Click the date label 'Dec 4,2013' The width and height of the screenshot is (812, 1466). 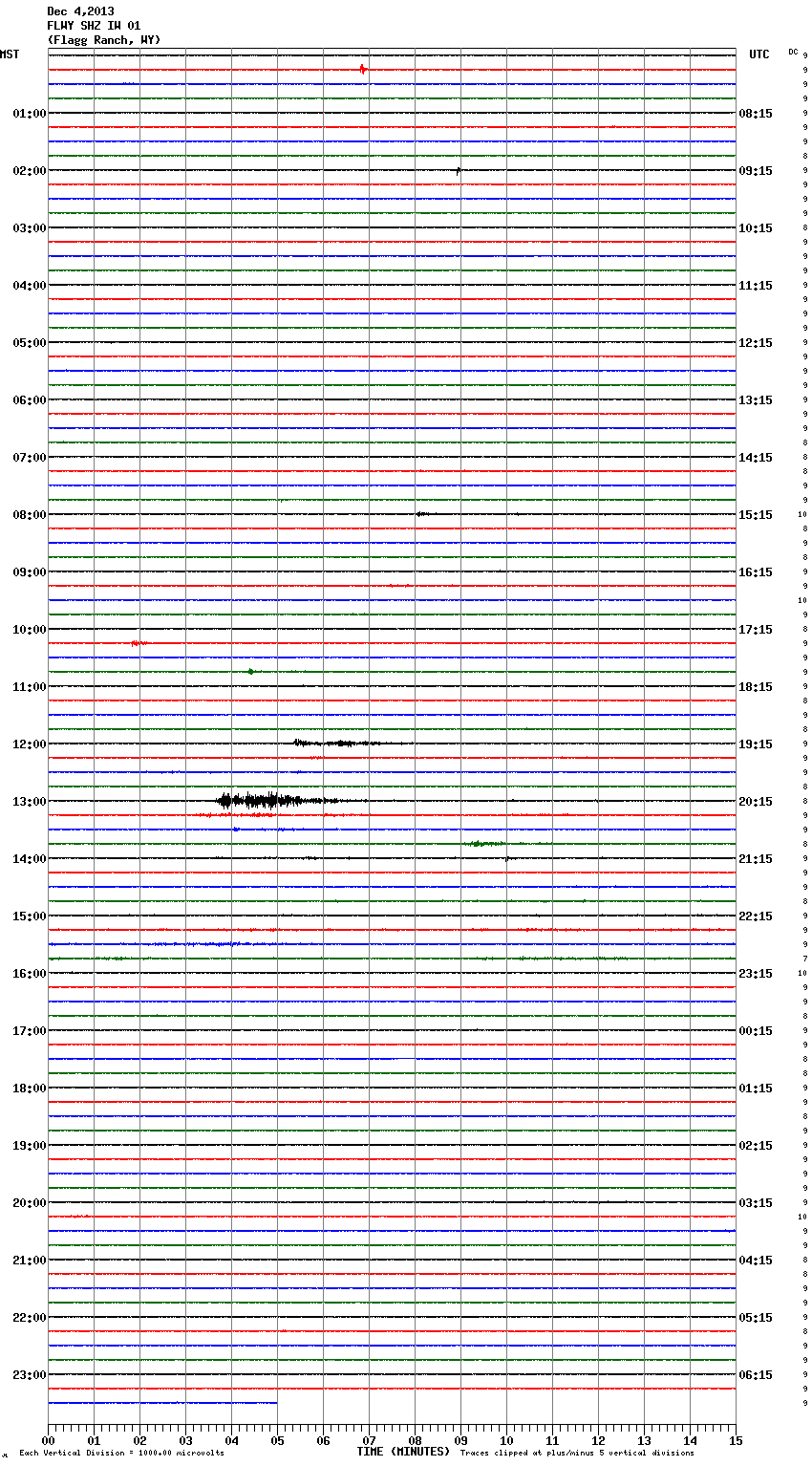coord(80,11)
